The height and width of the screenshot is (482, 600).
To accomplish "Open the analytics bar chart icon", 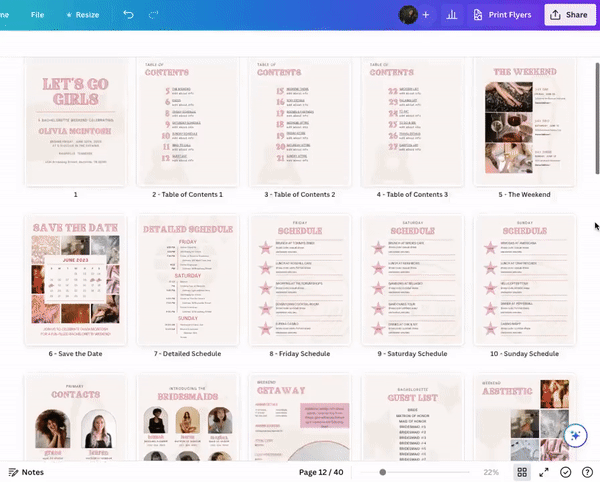I will click(451, 15).
